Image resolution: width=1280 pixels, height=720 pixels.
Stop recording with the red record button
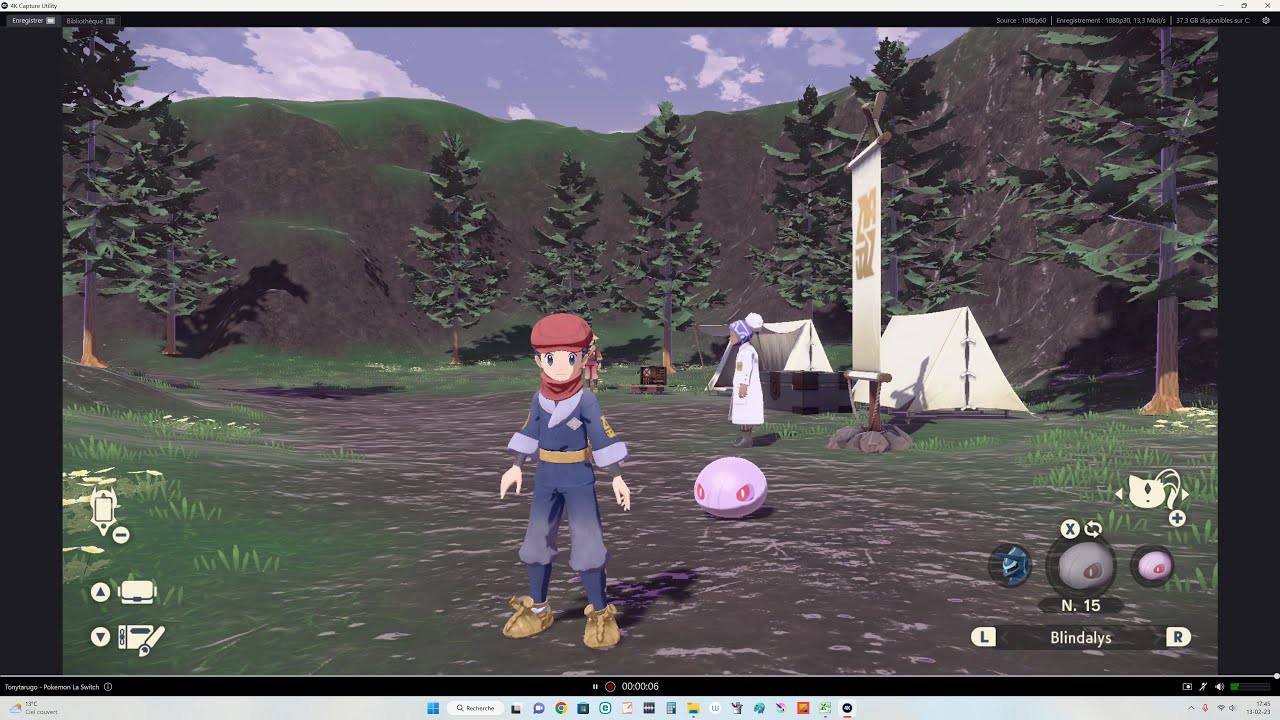[x=609, y=687]
